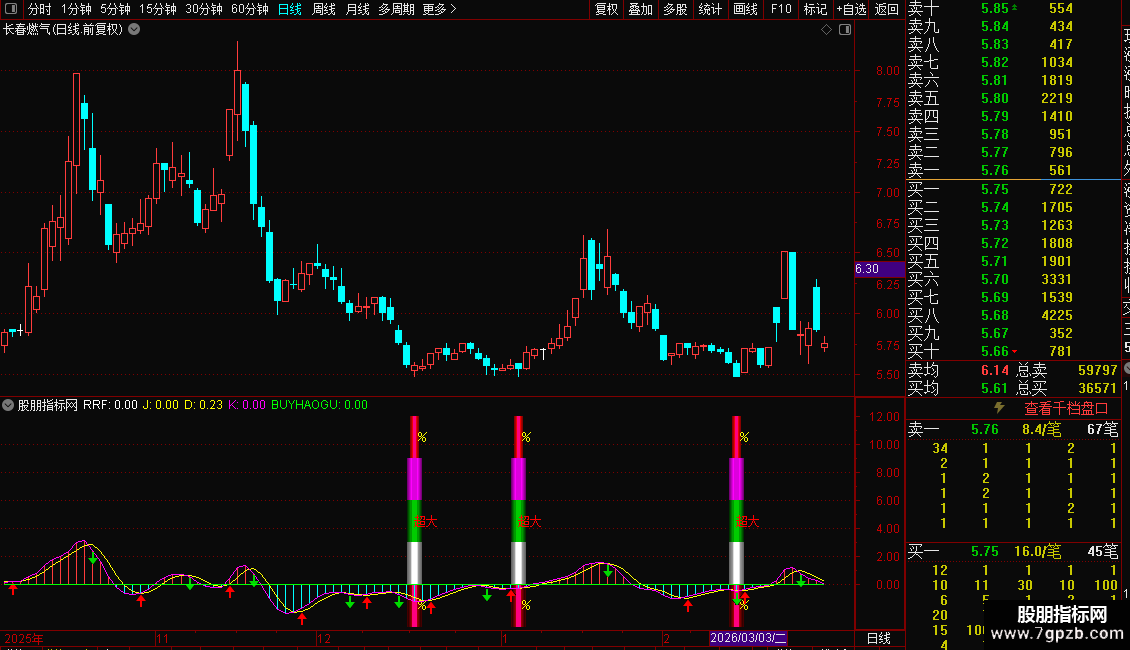Click the 2026/03/03/二 date marker
1130x650 pixels.
click(x=748, y=638)
